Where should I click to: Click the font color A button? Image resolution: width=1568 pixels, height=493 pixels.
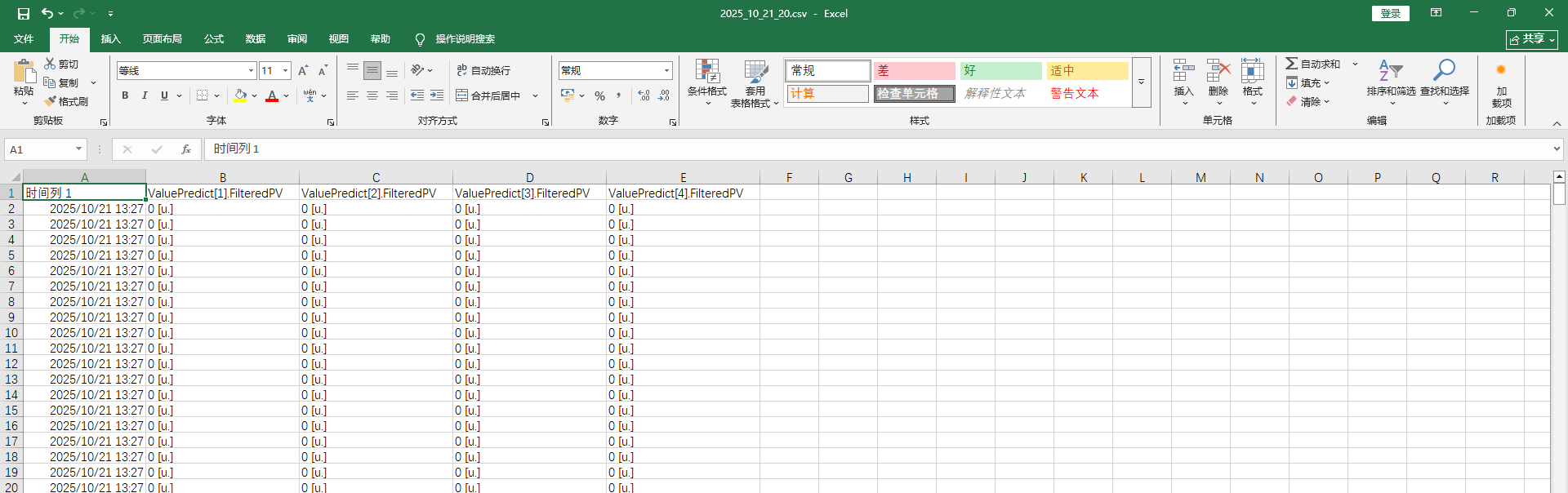pyautogui.click(x=272, y=95)
